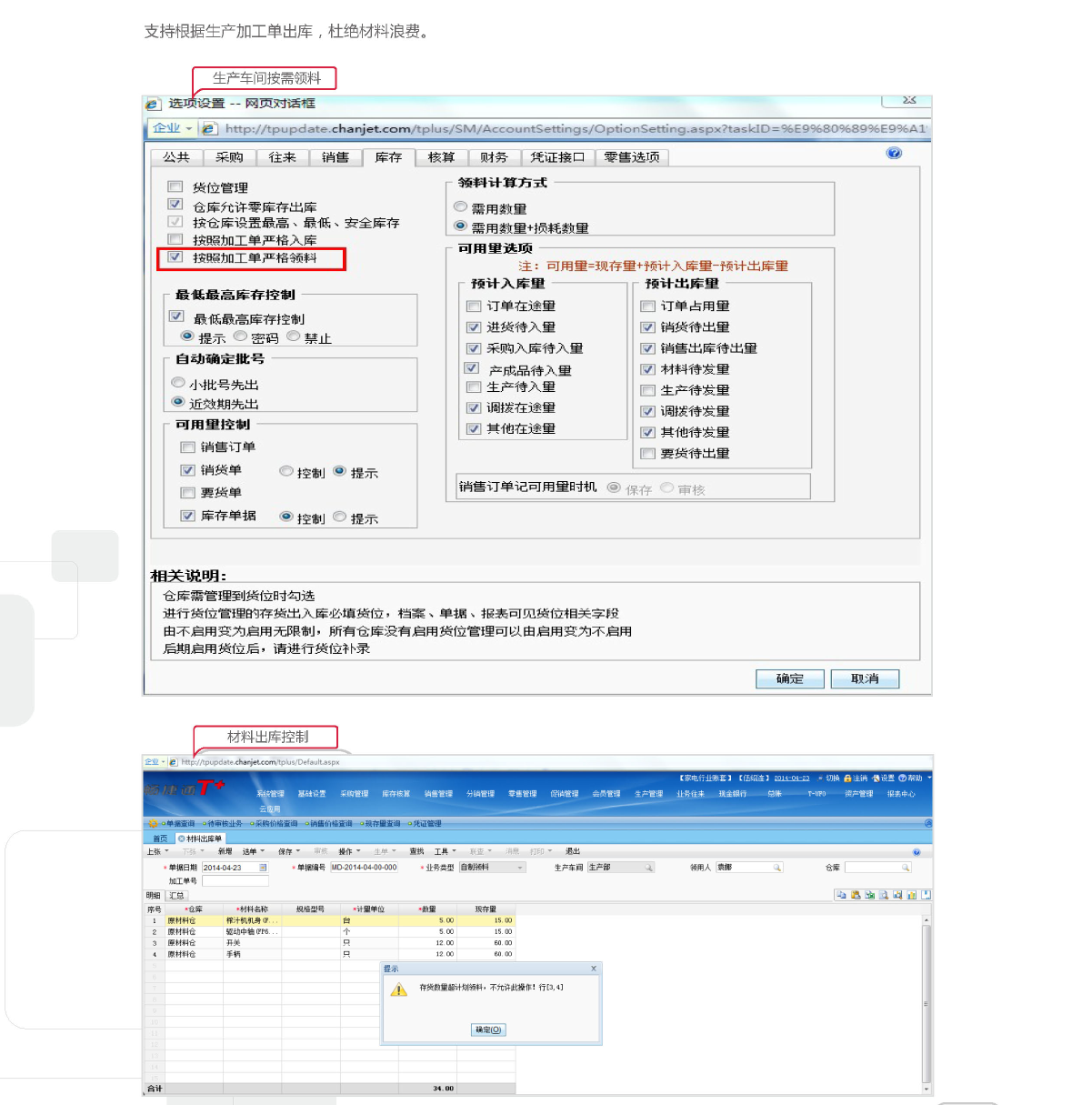Switch to the 采购 tab
1092x1105 pixels.
point(229,157)
